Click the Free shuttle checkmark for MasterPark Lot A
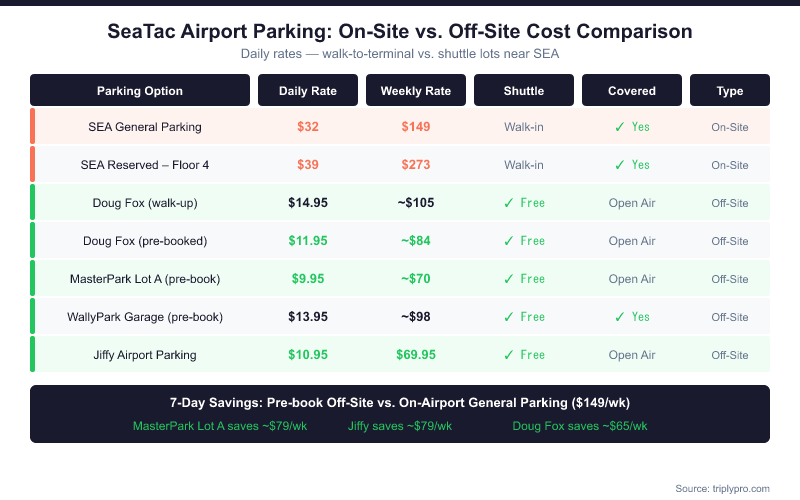The image size is (800, 500). (510, 279)
